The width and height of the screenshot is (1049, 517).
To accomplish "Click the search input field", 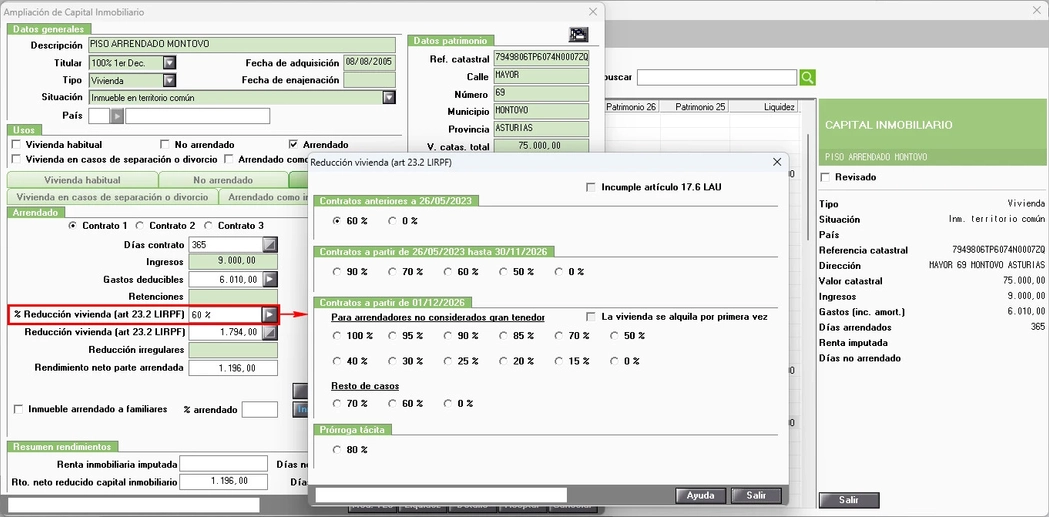I will [x=717, y=78].
